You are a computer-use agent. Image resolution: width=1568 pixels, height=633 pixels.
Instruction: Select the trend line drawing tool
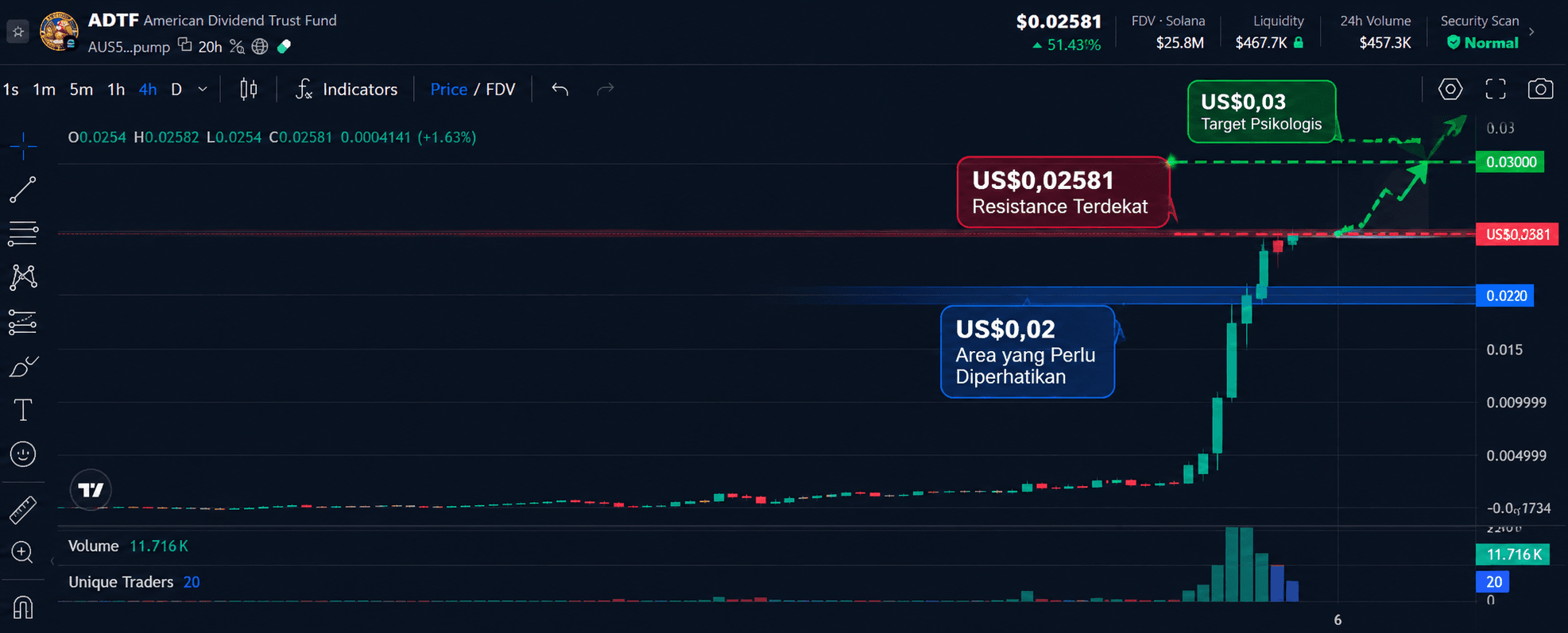pyautogui.click(x=23, y=189)
